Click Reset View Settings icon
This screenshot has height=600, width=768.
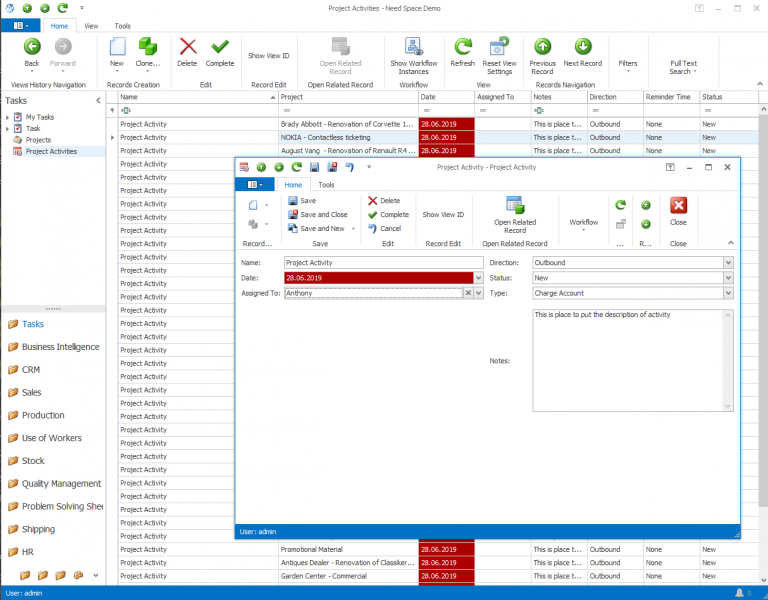[499, 47]
